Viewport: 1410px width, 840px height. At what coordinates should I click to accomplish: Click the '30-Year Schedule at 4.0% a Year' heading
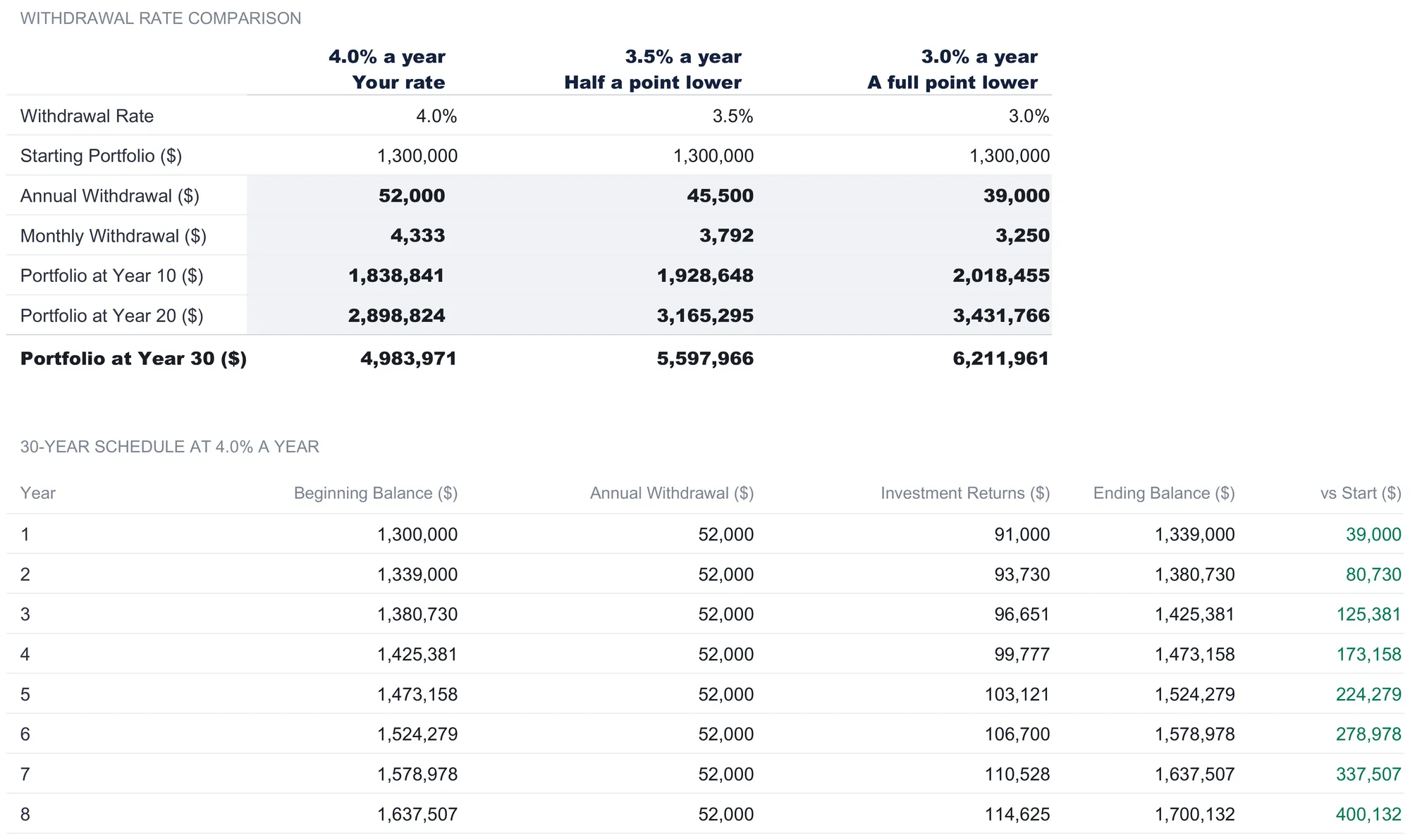[170, 447]
